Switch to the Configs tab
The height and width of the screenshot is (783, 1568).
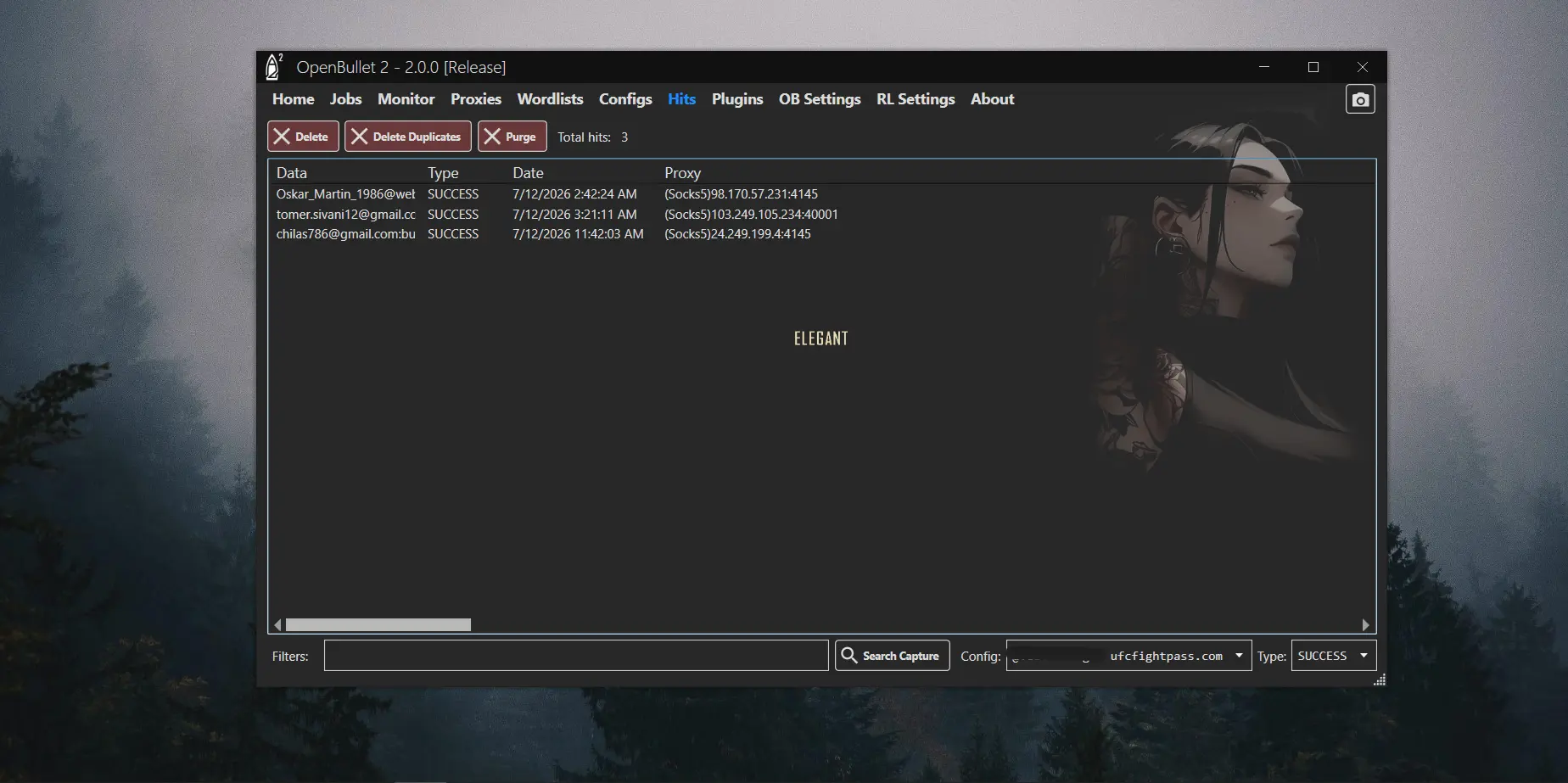(x=625, y=99)
